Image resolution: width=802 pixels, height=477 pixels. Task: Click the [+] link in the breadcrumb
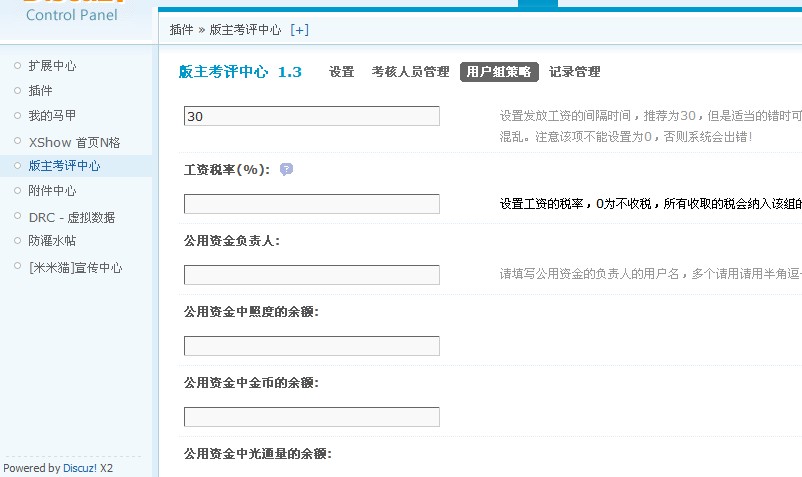[299, 30]
